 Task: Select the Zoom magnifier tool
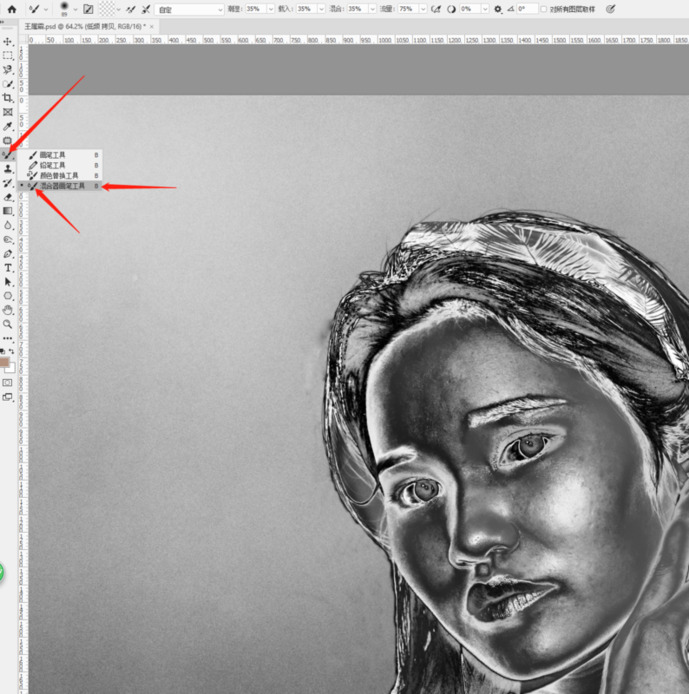8,324
